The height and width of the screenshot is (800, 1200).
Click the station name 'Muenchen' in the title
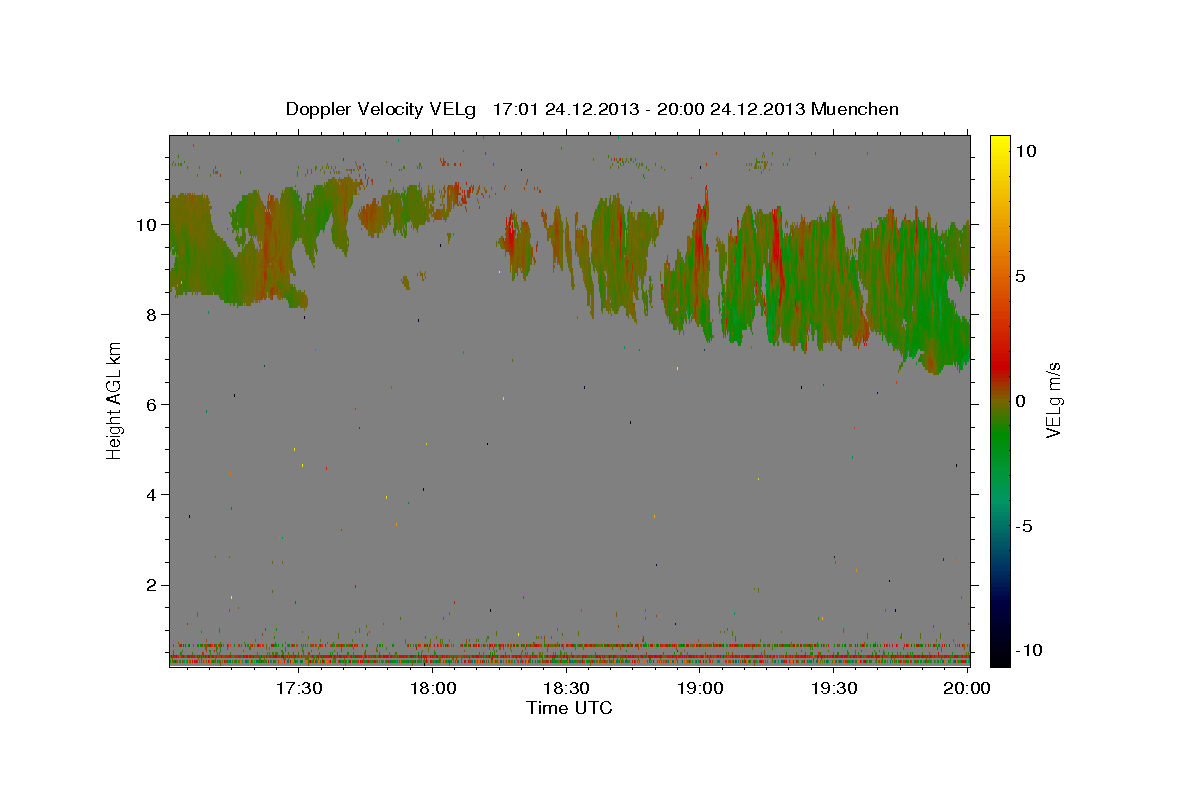pos(855,109)
